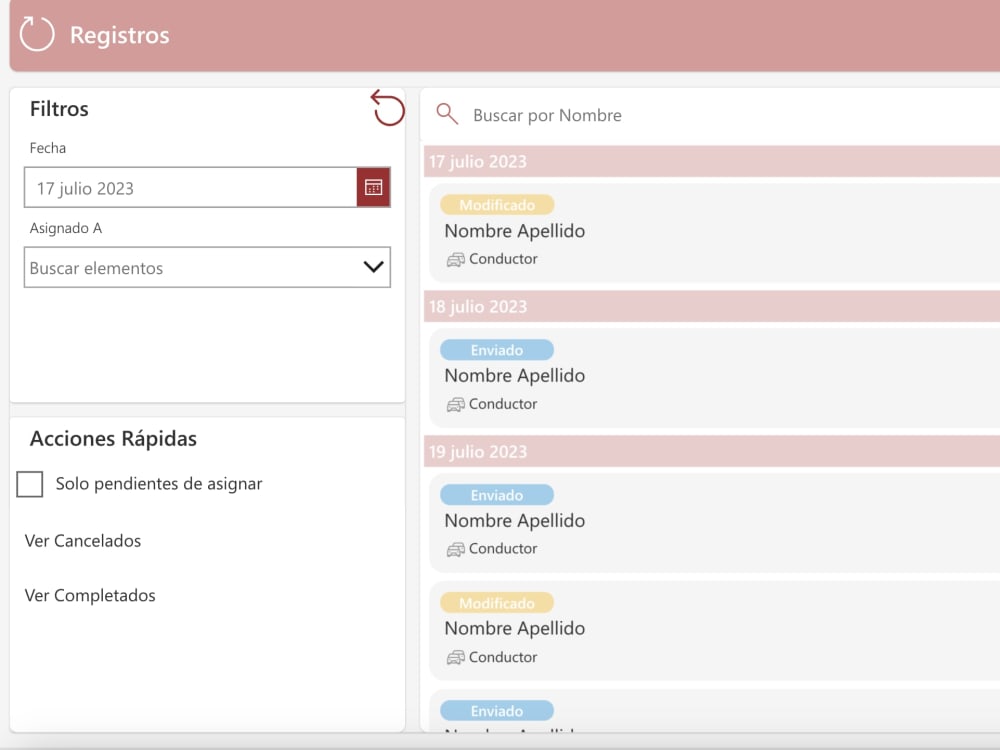The width and height of the screenshot is (1000, 750).
Task: Select the Modificado badge under 17 julio 2023
Action: click(x=497, y=205)
